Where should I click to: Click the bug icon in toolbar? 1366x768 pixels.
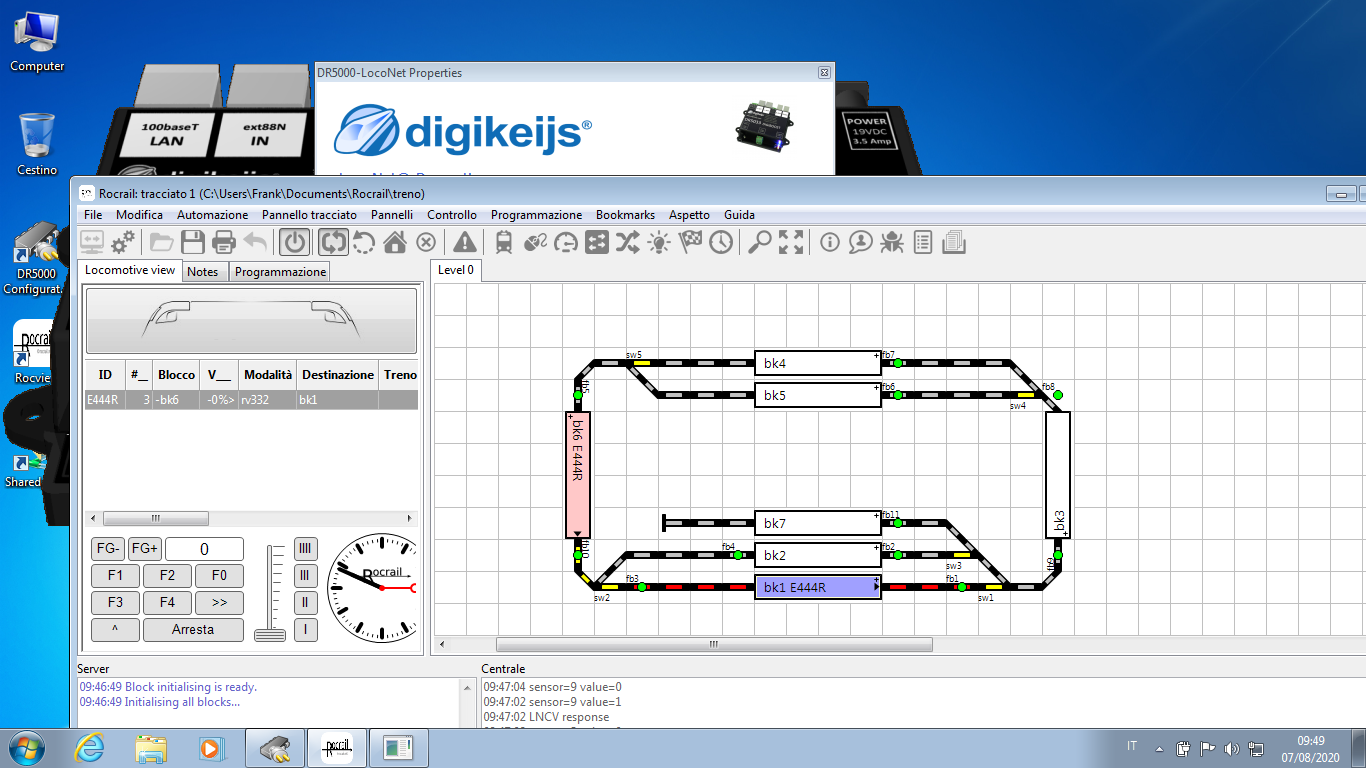coord(891,242)
